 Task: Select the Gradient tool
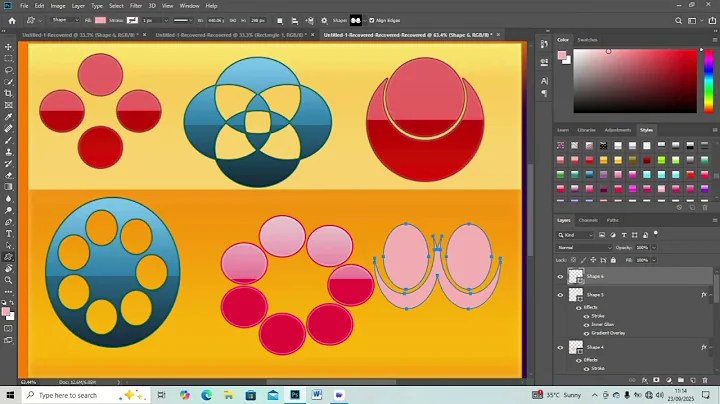click(8, 187)
